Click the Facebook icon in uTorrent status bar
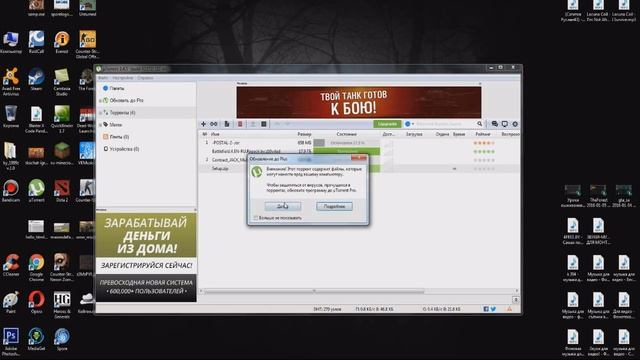The height and width of the screenshot is (360, 640). click(486, 309)
